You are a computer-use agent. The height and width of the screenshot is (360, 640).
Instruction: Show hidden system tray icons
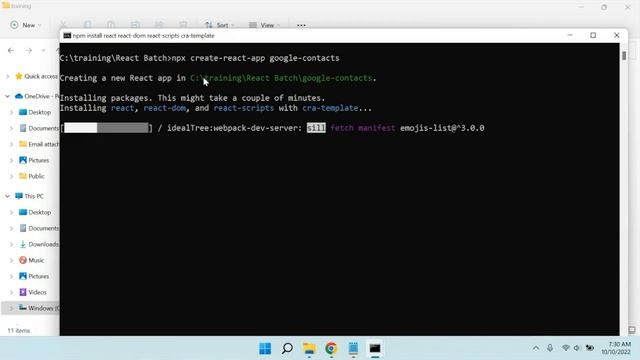tap(536, 348)
